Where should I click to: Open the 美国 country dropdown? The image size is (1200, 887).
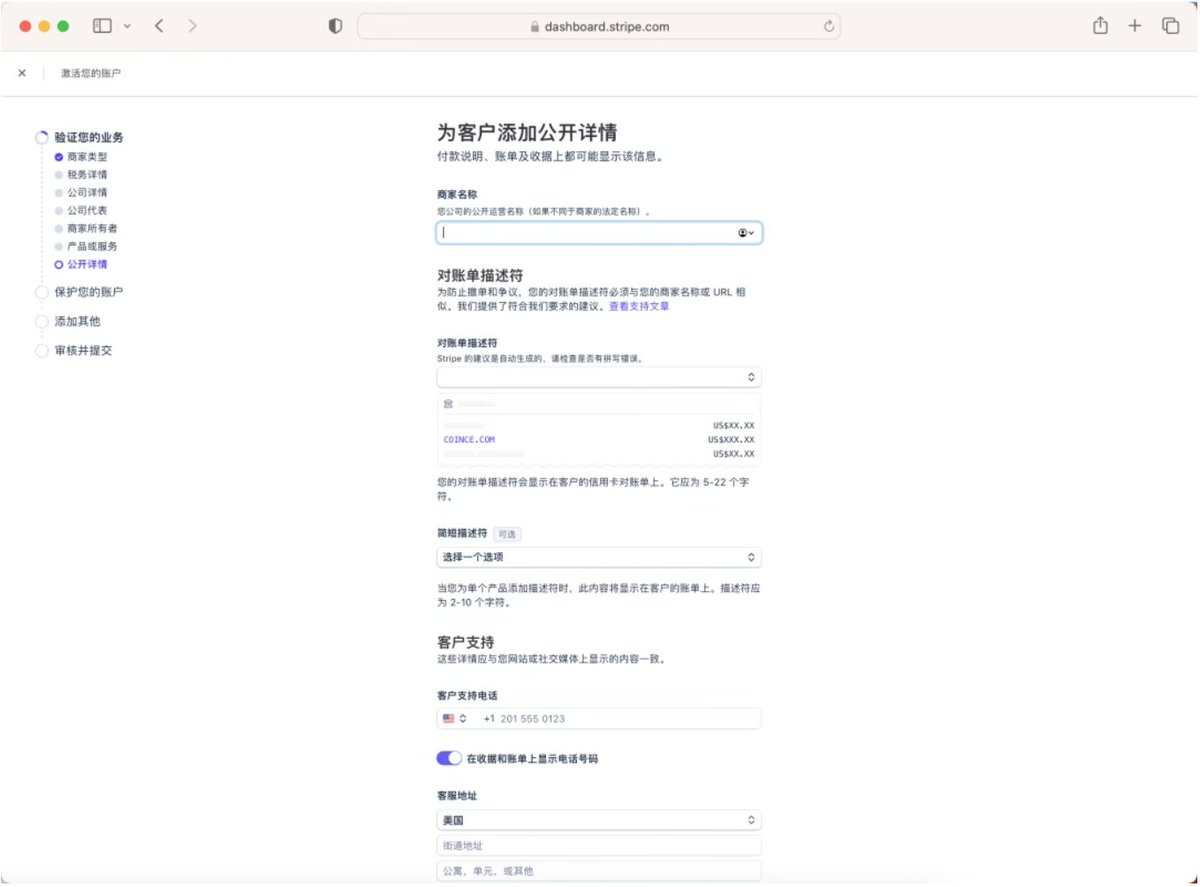(599, 820)
